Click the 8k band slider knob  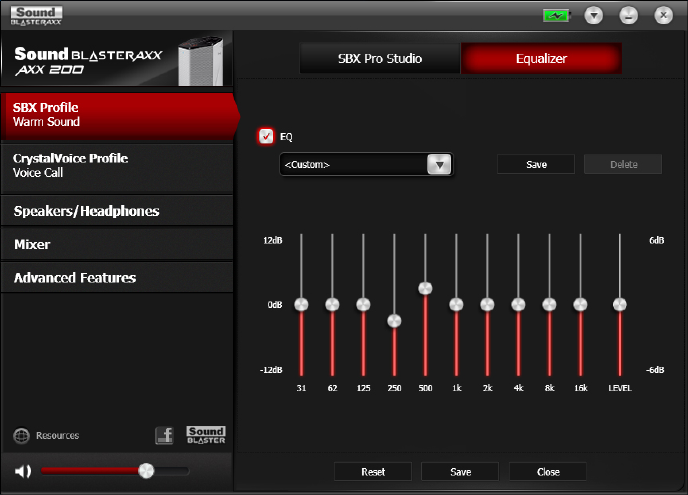click(549, 305)
